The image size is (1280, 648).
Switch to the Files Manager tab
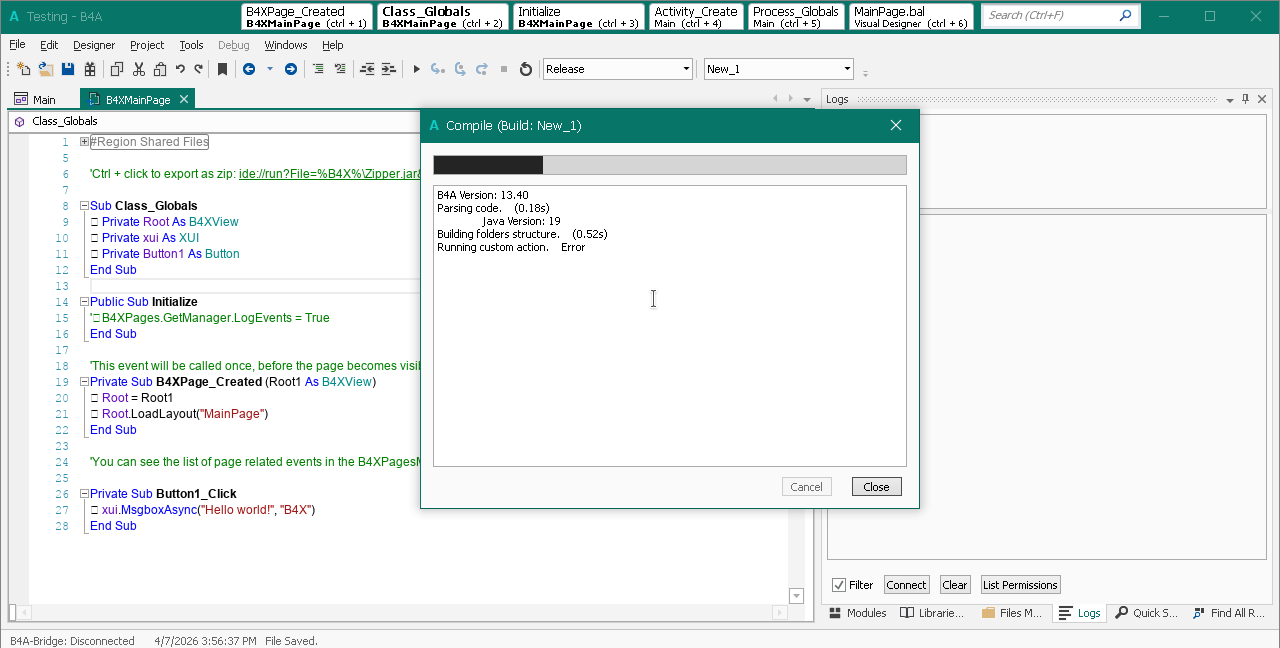coord(1012,613)
